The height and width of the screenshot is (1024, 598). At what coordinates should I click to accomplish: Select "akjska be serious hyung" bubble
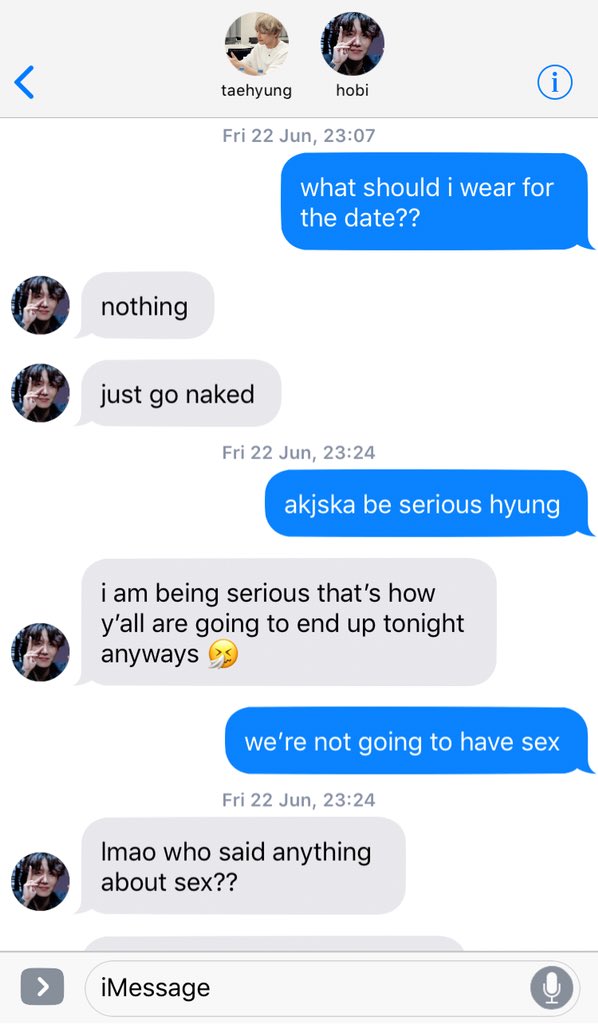[x=428, y=504]
